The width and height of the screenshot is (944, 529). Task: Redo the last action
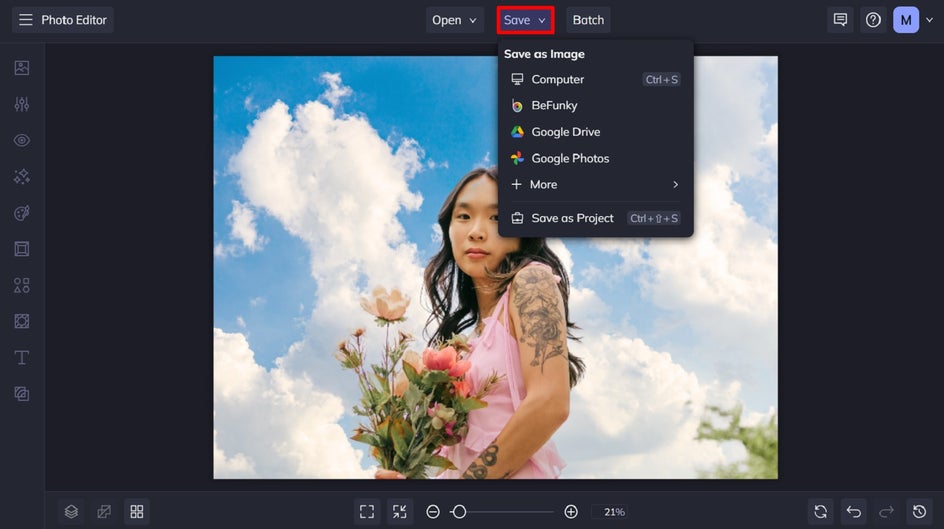point(886,512)
